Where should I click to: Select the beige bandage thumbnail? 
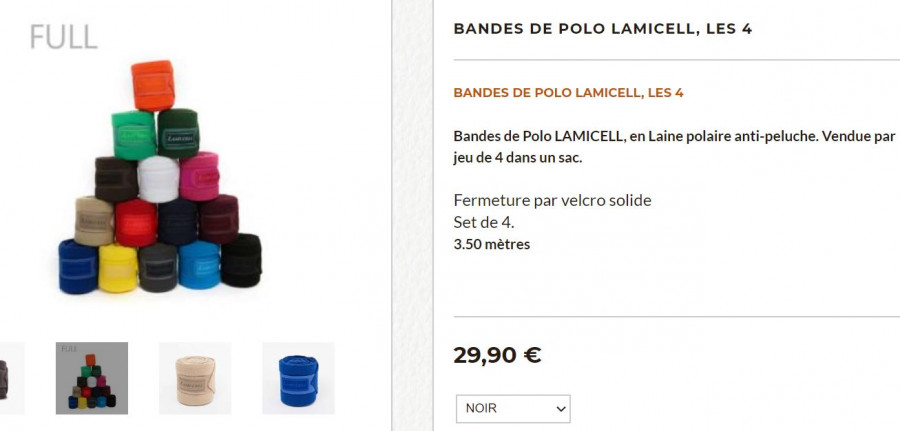point(195,378)
